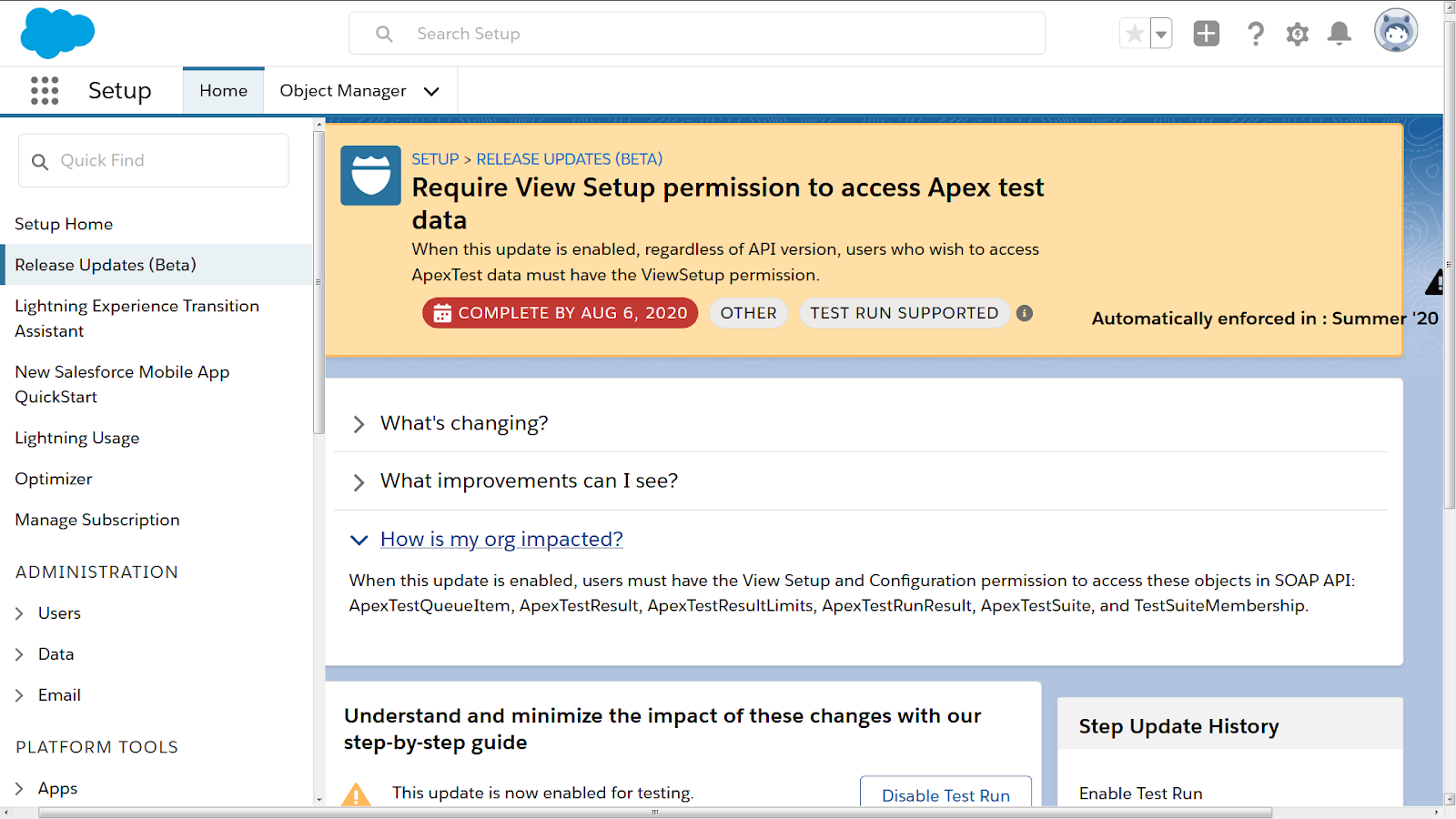1456x819 pixels.
Task: Open the App Launcher grid icon
Action: (45, 90)
